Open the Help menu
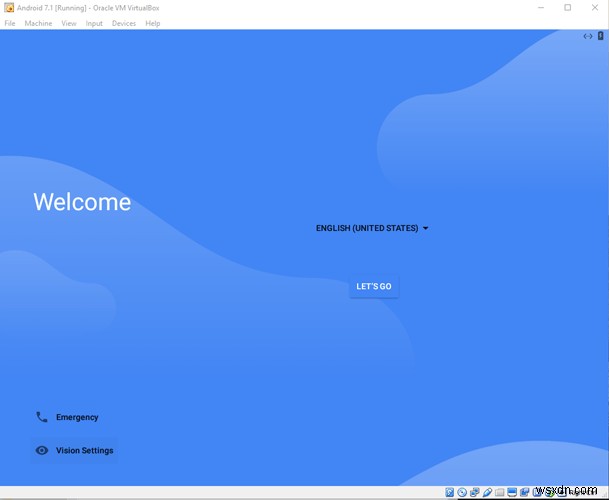The height and width of the screenshot is (500, 609). (x=153, y=23)
